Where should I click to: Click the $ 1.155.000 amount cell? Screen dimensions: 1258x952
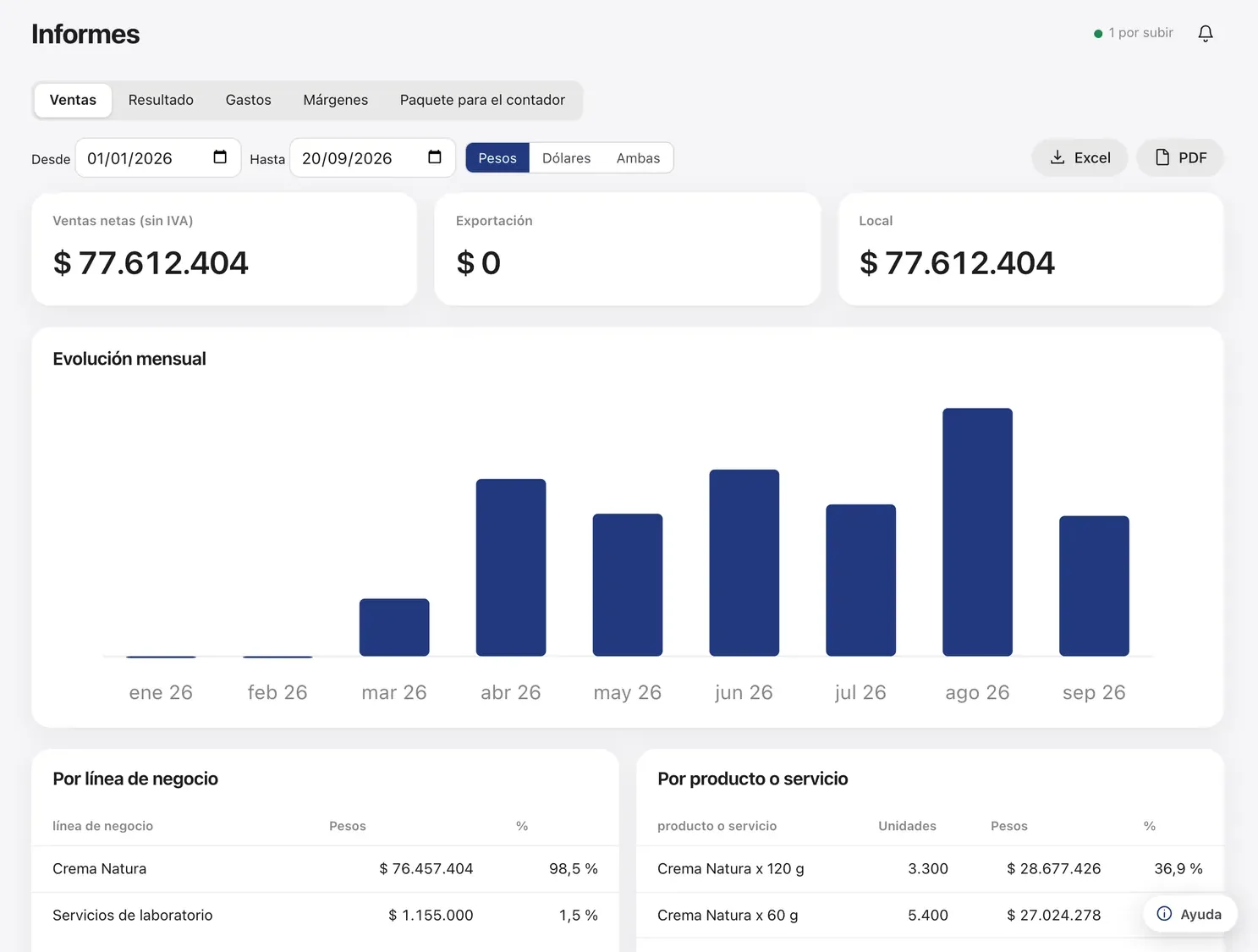431,915
